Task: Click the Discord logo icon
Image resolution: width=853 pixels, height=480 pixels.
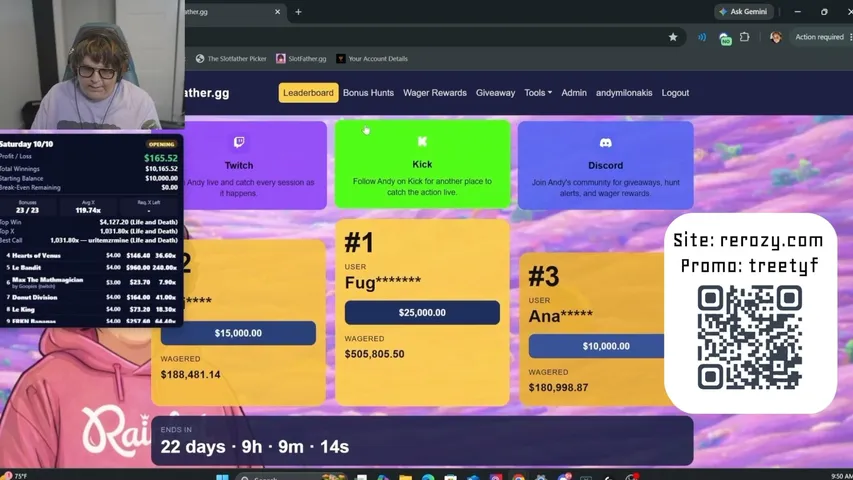Action: (605, 143)
